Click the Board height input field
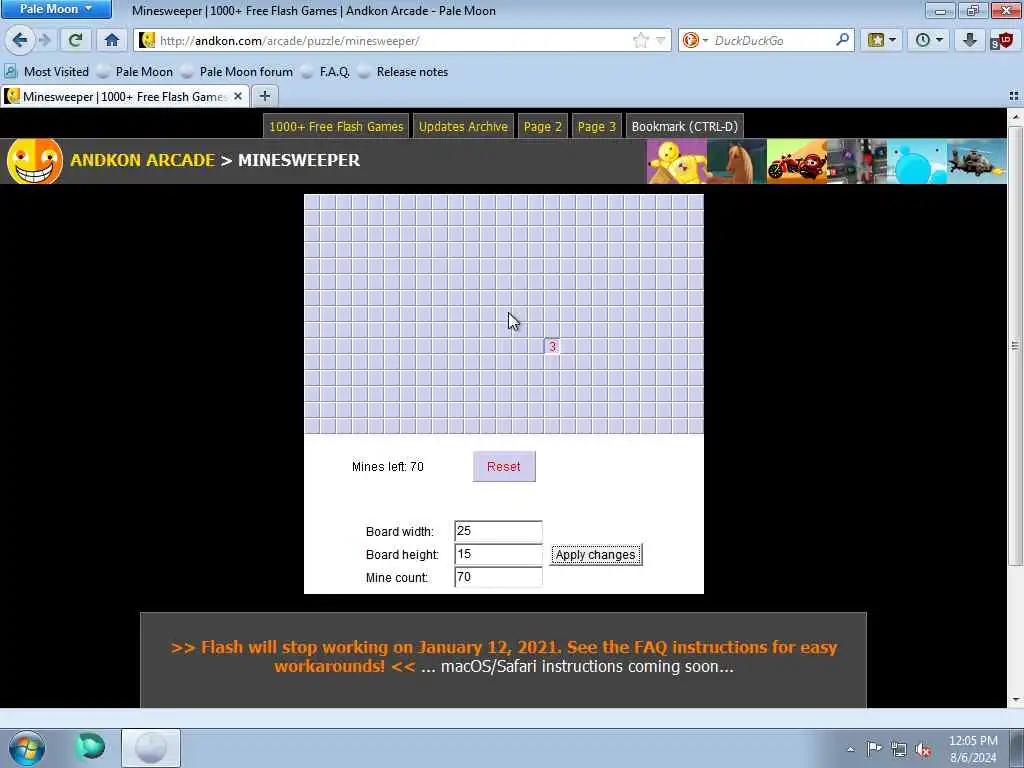1024x768 pixels. click(498, 554)
